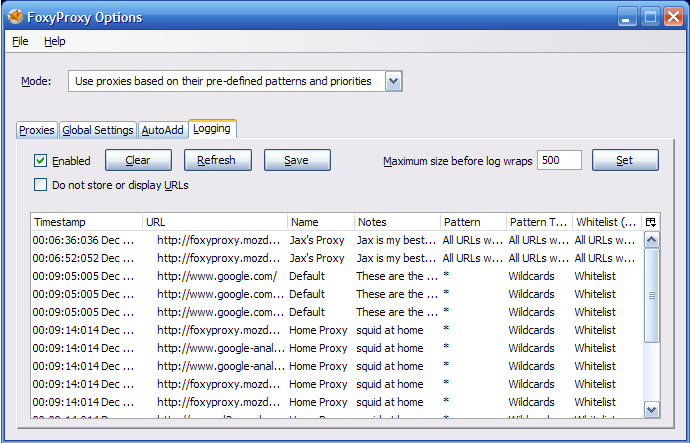Screen dimensions: 690x443
Task: Click the log list vertical scrollbar thumb
Action: point(651,295)
